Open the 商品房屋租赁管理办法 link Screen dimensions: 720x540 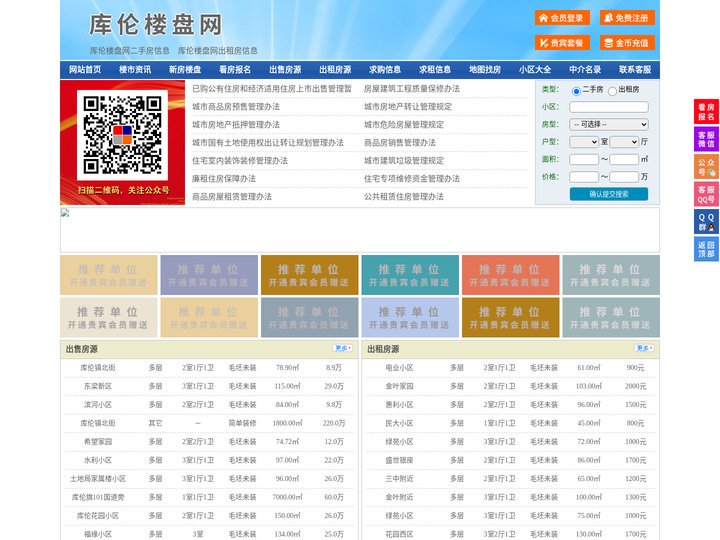coord(232,196)
